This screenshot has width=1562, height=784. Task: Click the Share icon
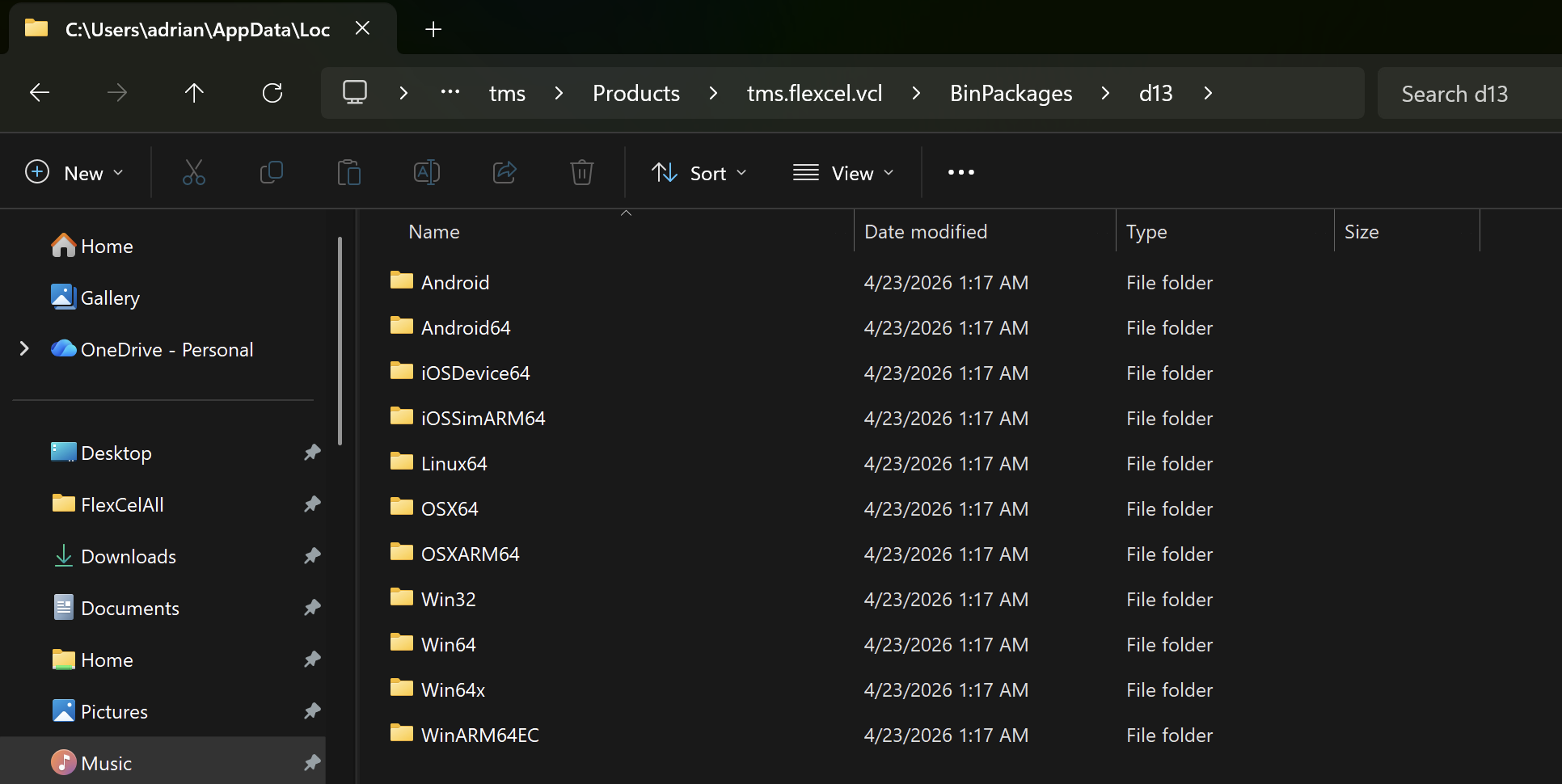click(504, 172)
